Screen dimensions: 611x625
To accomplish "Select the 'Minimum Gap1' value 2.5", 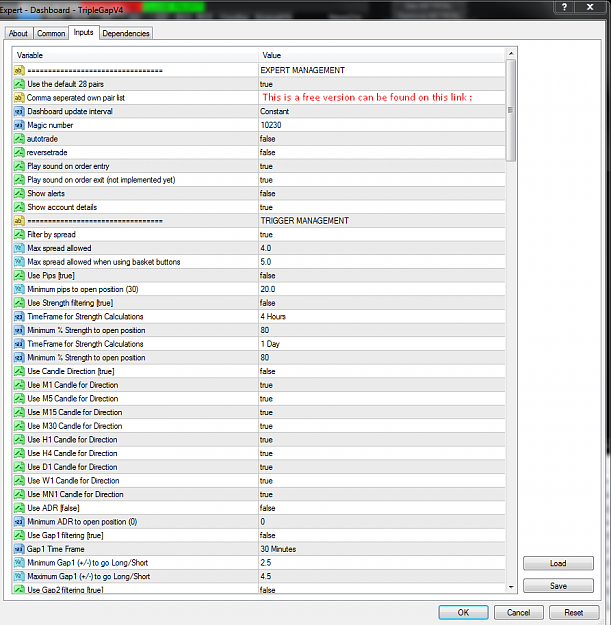I will (382, 562).
